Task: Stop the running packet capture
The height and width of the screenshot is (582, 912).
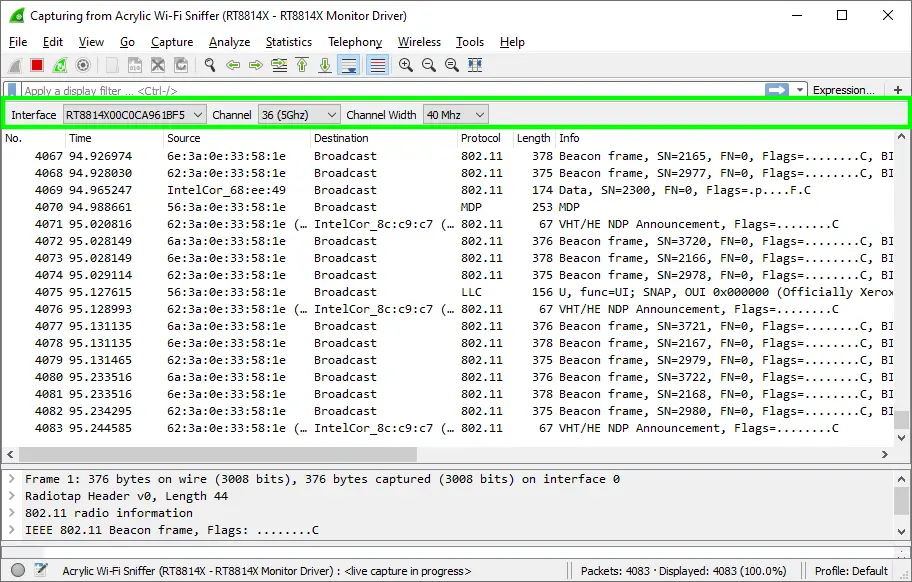Action: (37, 65)
